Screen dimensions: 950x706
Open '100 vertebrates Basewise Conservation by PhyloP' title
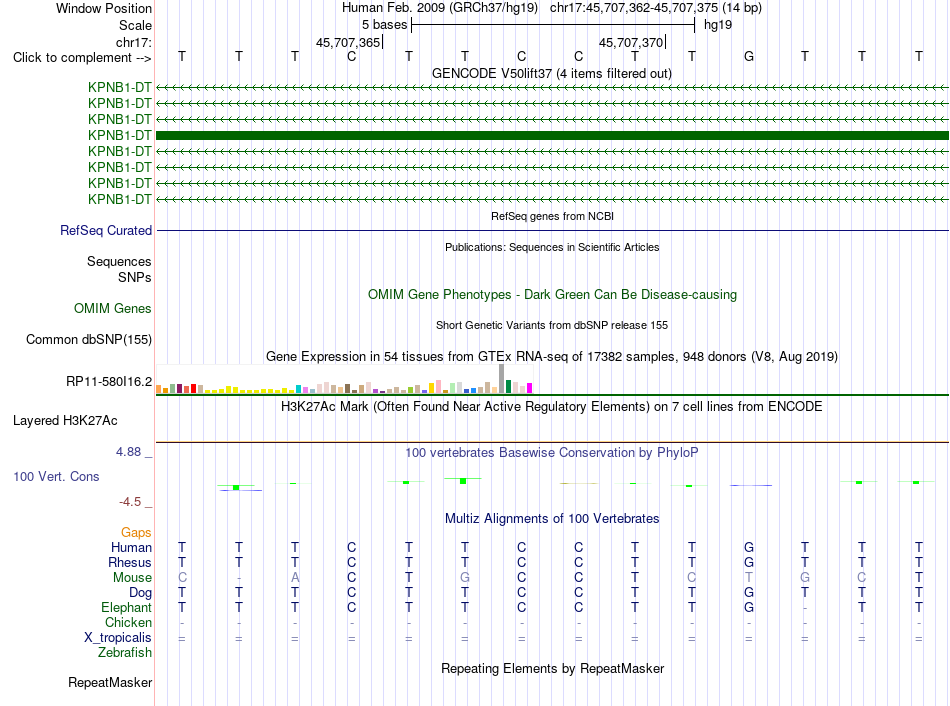click(552, 453)
